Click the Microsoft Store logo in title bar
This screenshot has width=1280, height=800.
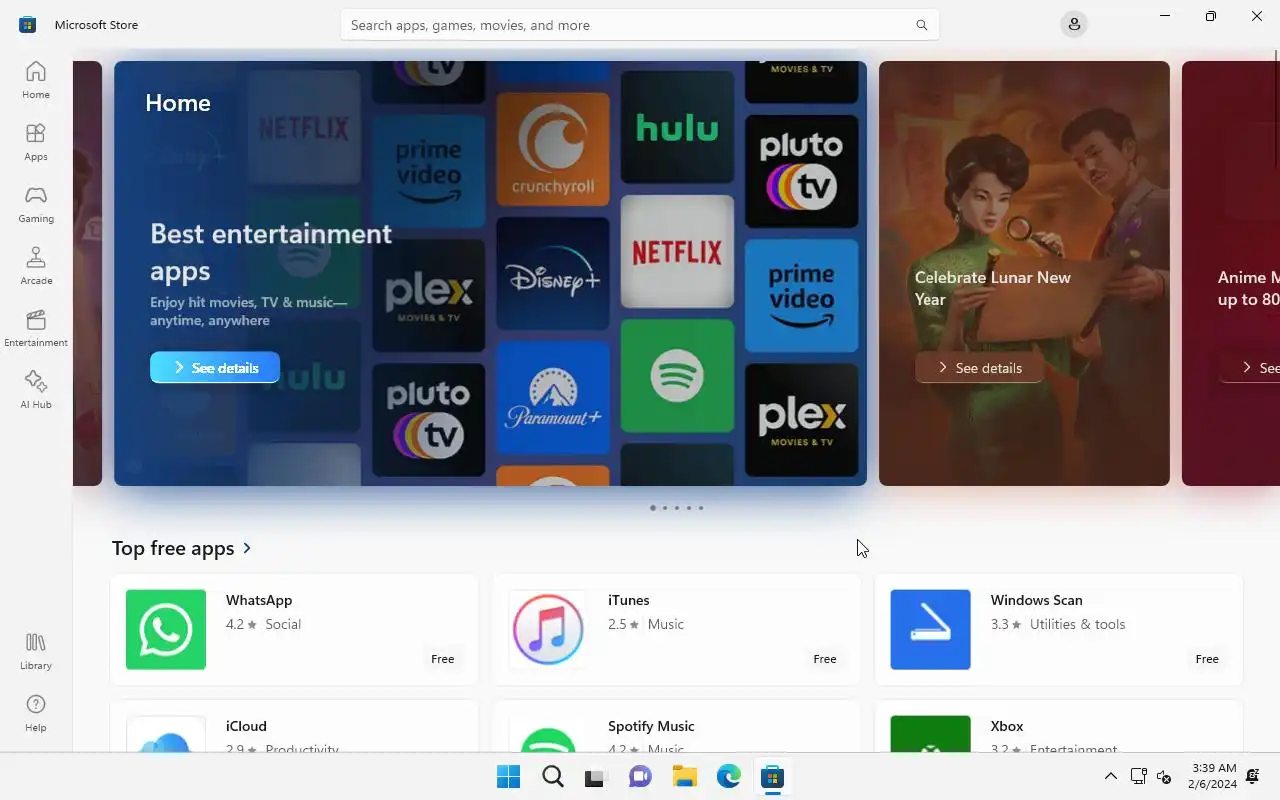(27, 24)
